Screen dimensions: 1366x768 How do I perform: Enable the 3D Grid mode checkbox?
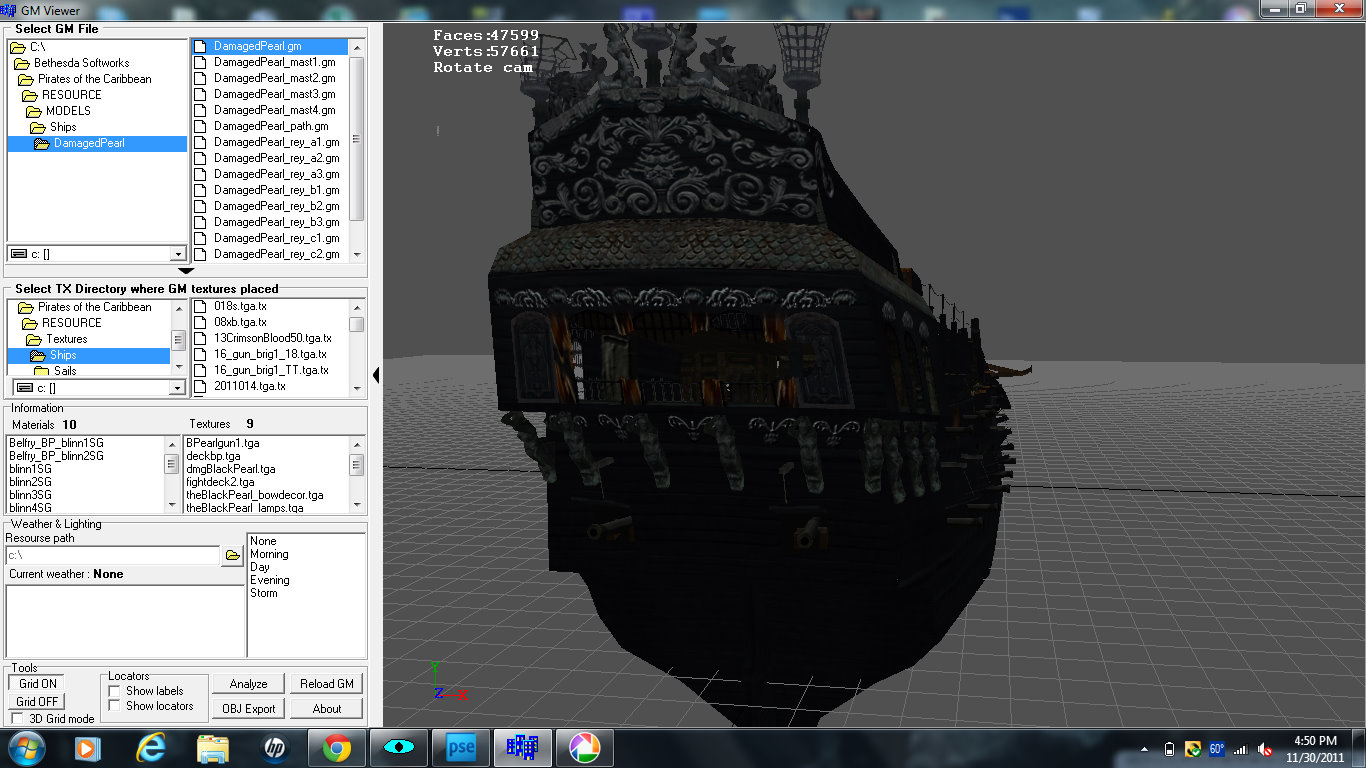17,718
